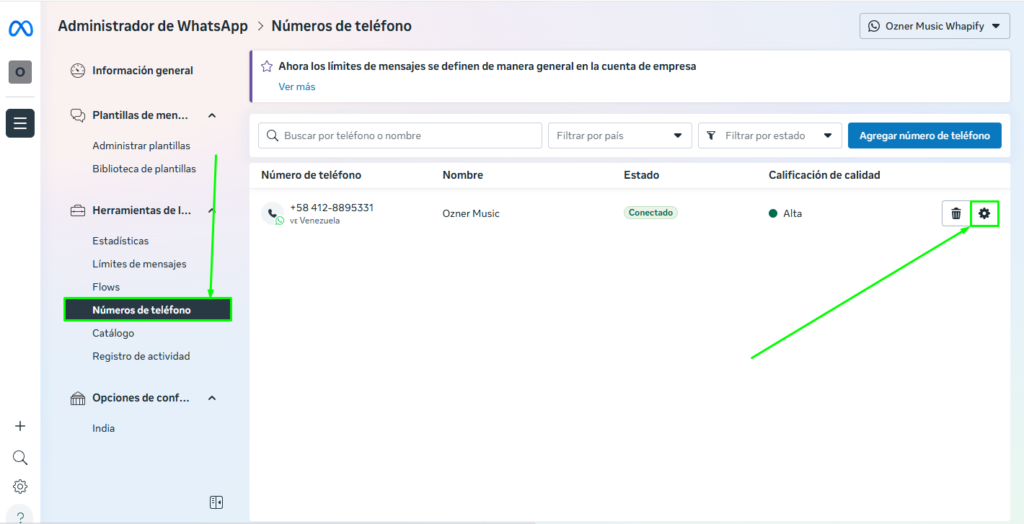This screenshot has width=1024, height=524.
Task: Click the Ver más link
Action: click(297, 86)
